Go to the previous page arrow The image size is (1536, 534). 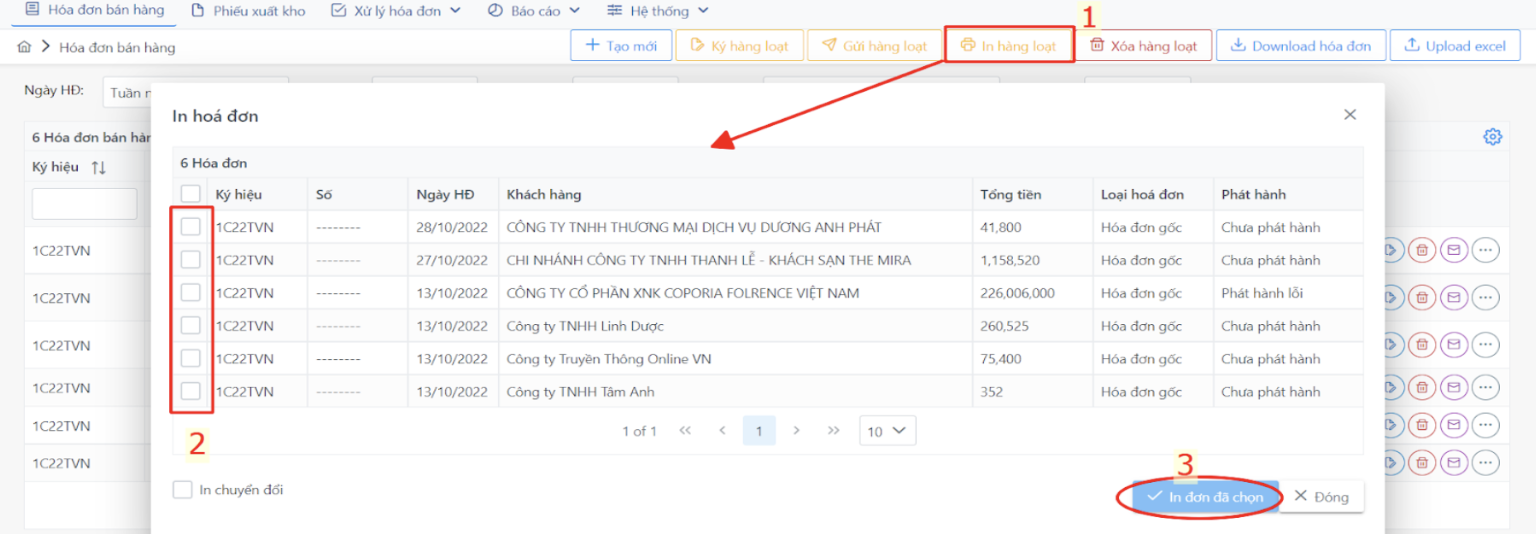pyautogui.click(x=722, y=431)
